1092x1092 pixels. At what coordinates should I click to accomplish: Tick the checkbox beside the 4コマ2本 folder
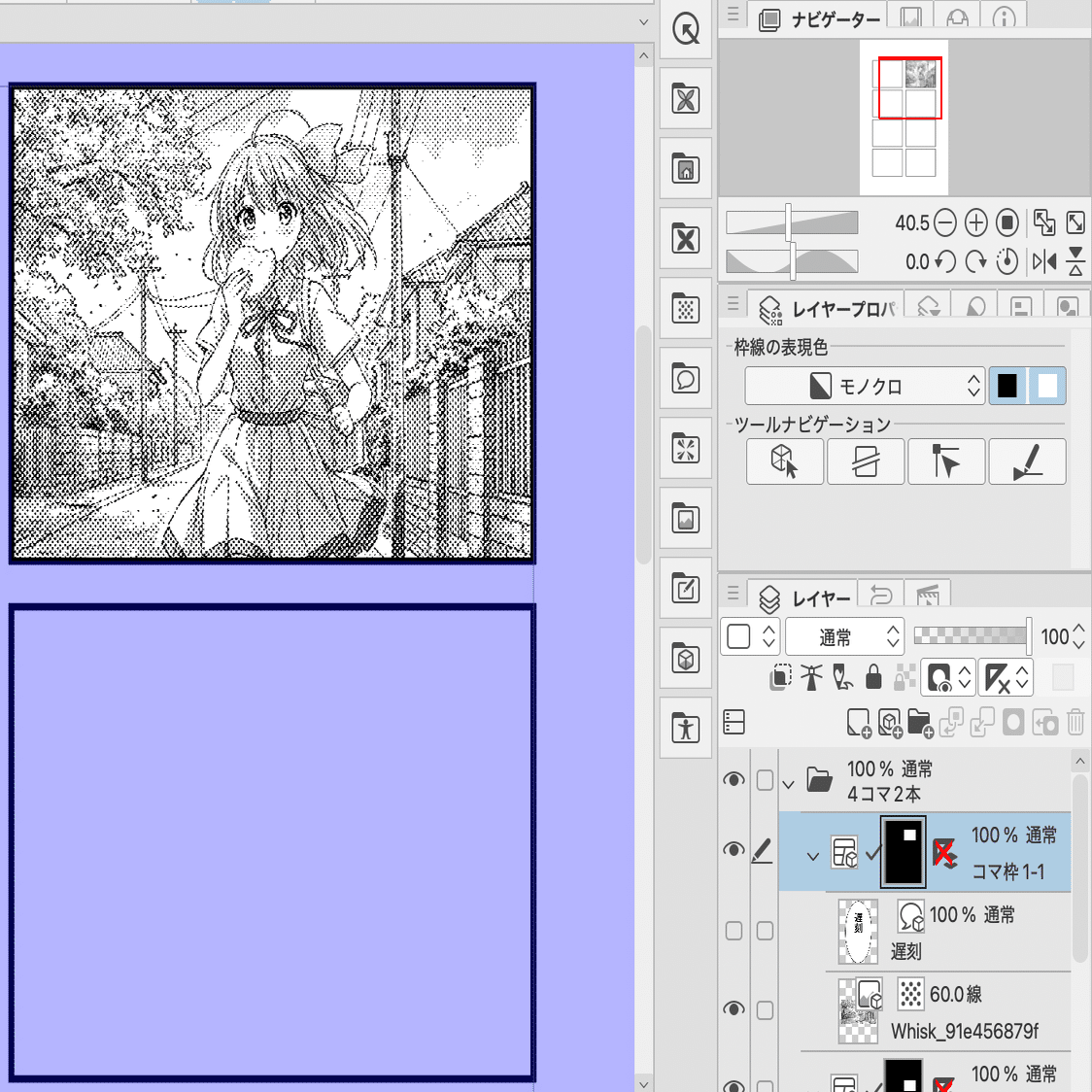point(765,780)
